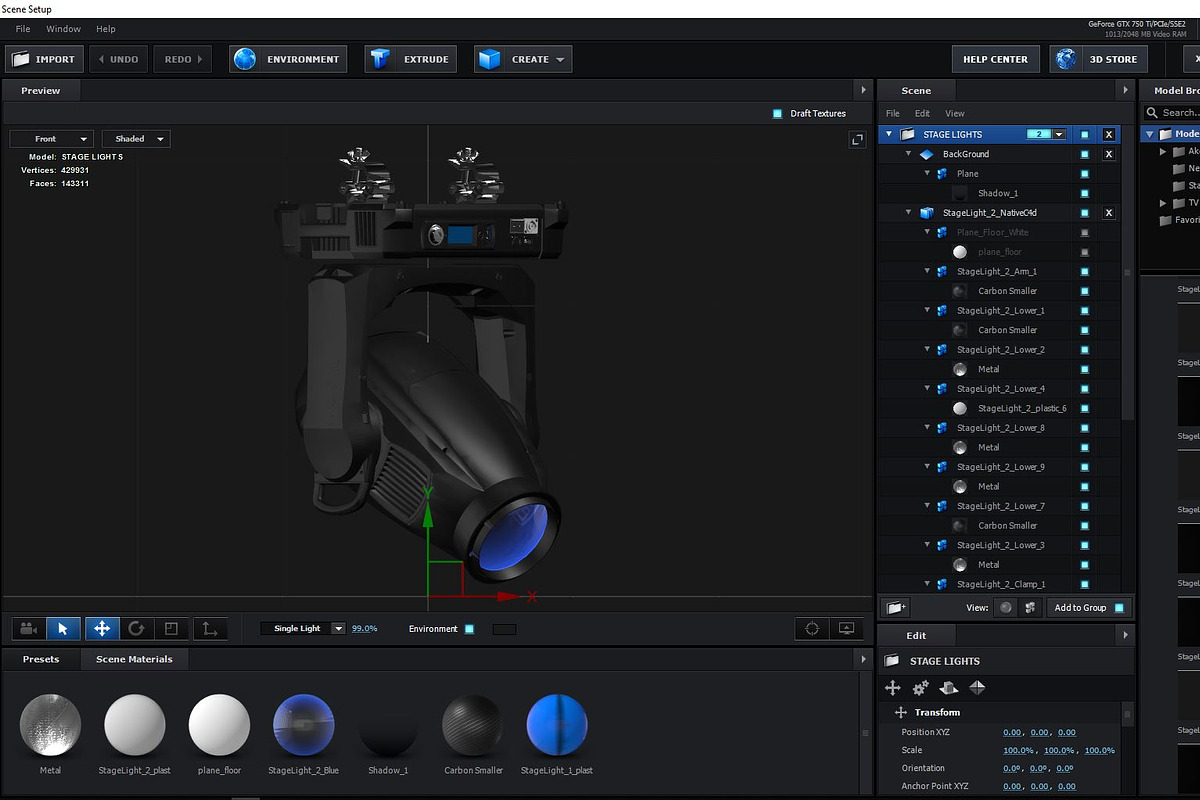Open the Front view dropdown
This screenshot has width=1200, height=800.
tap(52, 139)
